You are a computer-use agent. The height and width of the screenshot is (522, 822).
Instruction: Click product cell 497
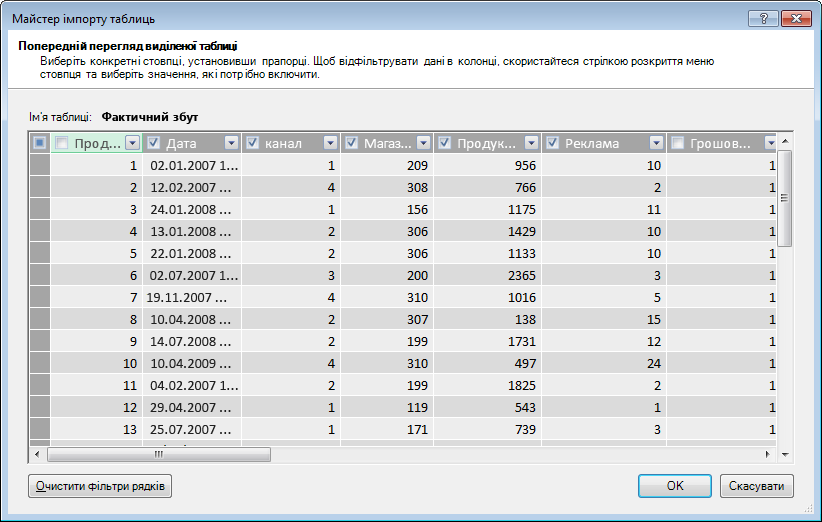tap(488, 363)
